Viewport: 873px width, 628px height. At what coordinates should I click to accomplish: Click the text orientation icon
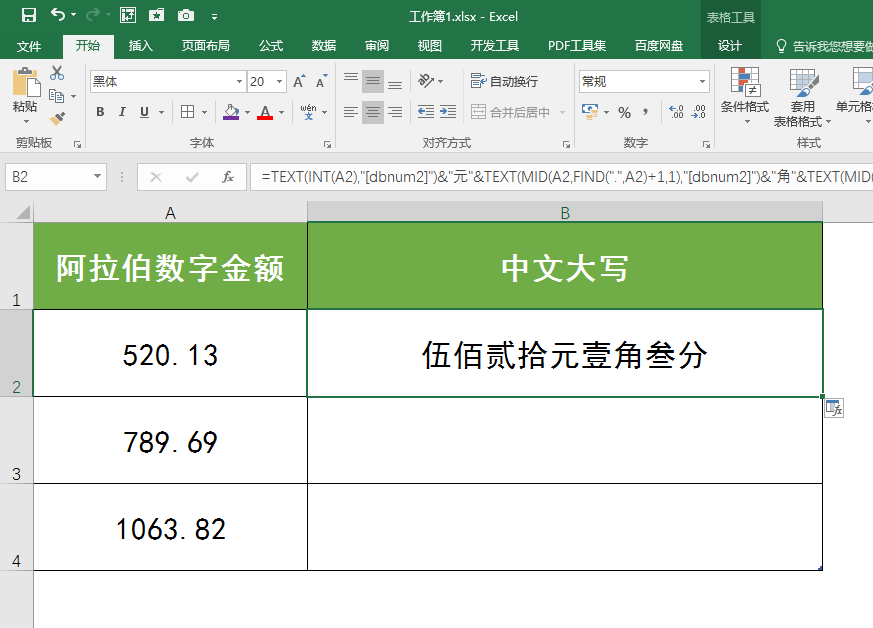click(426, 81)
